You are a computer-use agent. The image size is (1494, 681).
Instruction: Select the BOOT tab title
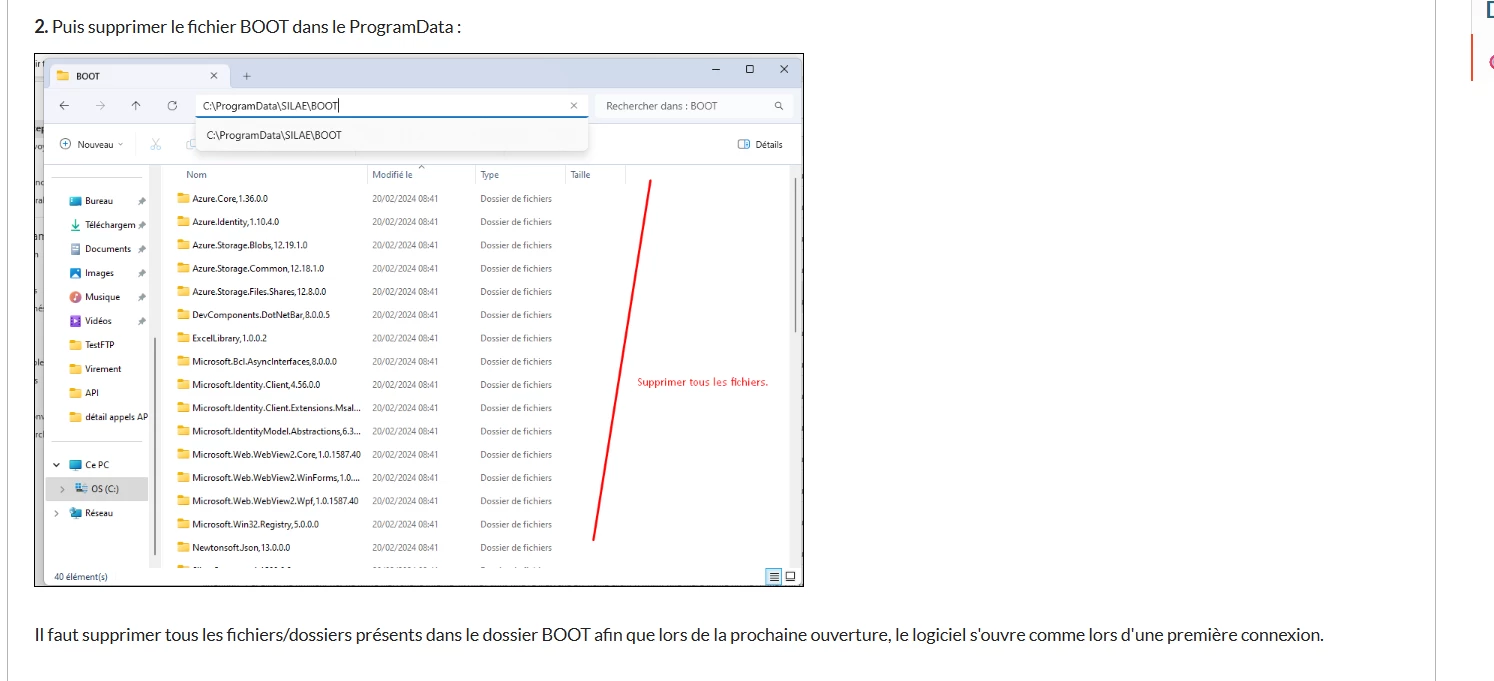(x=88, y=76)
